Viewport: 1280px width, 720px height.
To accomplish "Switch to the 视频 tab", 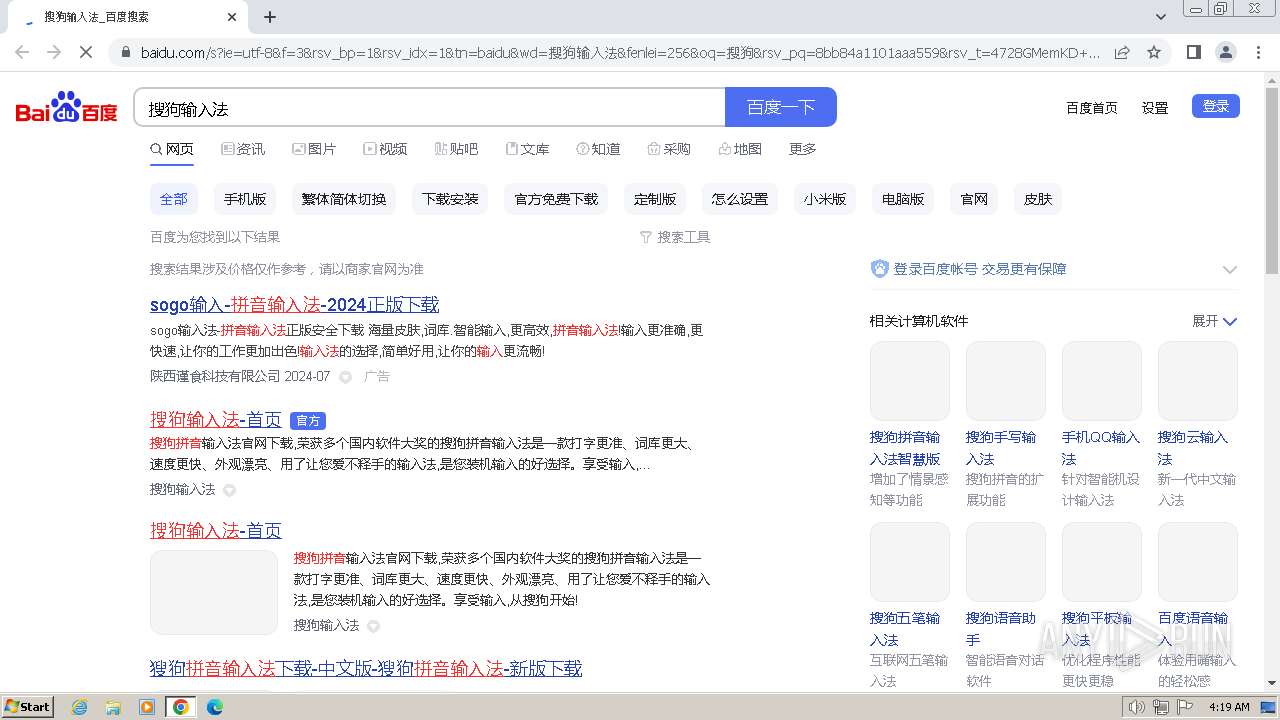I will 385,149.
